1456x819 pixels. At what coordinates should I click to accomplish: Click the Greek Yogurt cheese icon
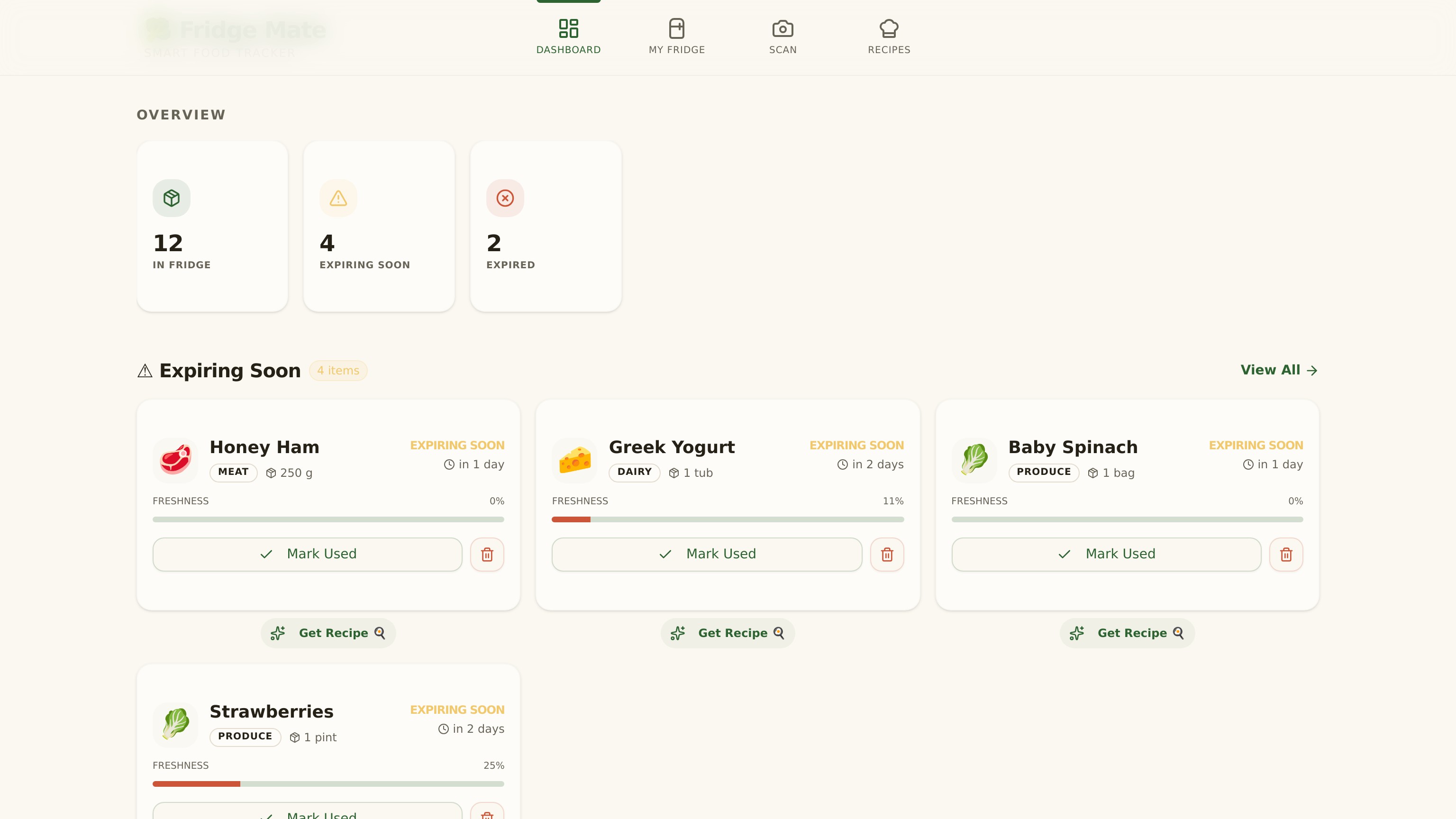574,460
